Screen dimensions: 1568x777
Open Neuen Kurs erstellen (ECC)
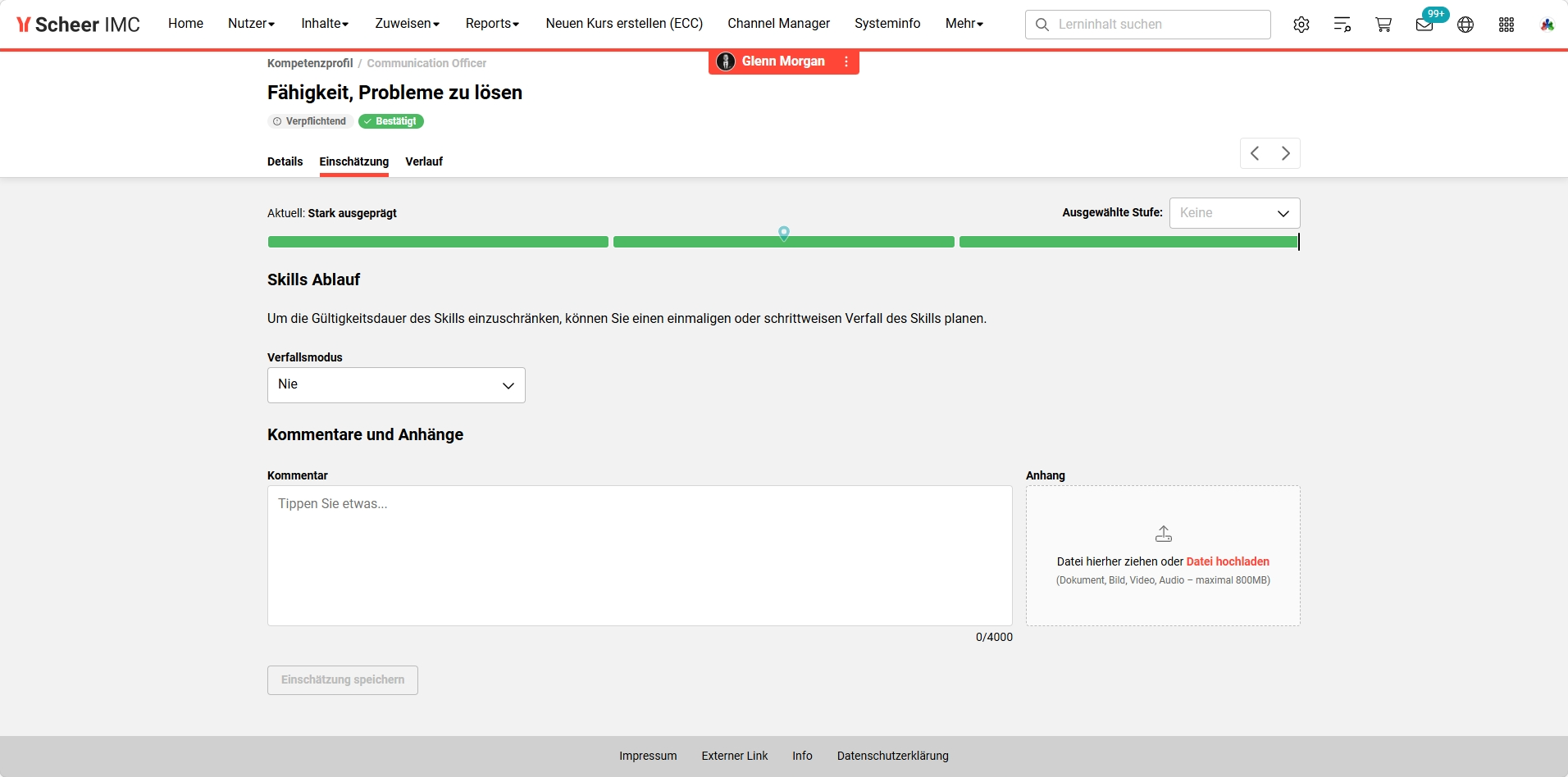pos(624,24)
